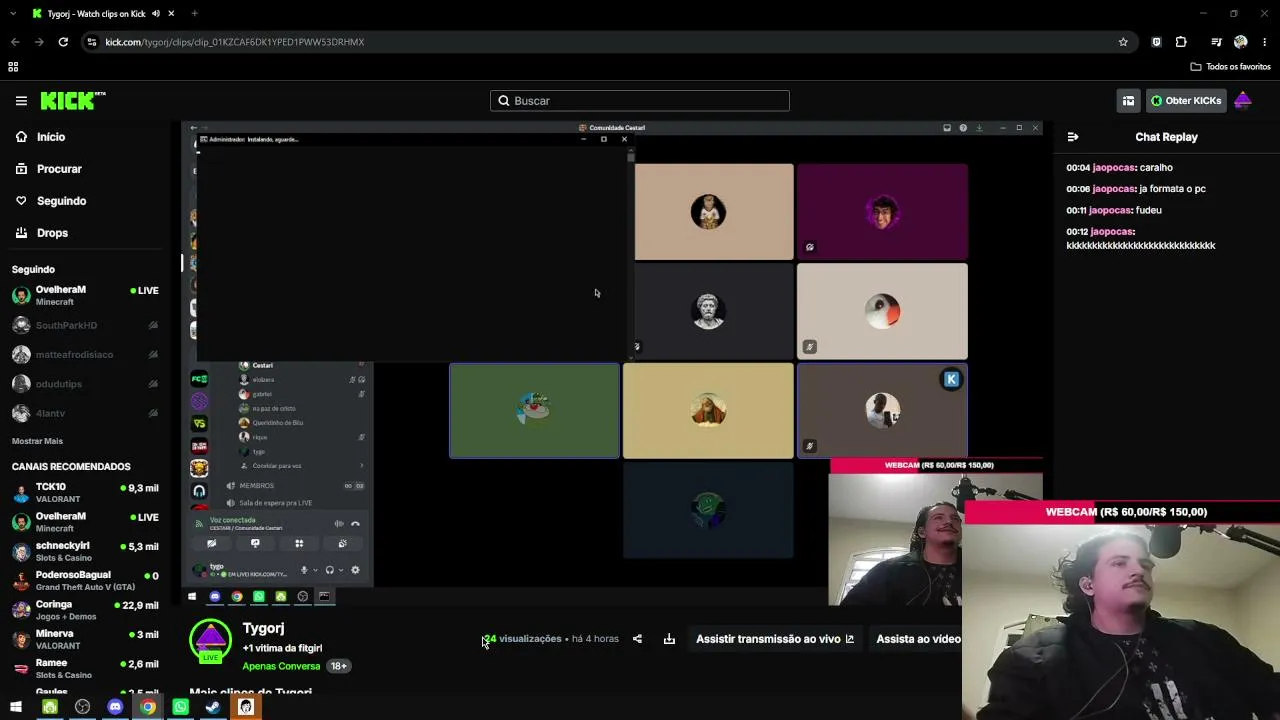Click the pink-glasses avatar participant tile
The image size is (1280, 720).
882,212
